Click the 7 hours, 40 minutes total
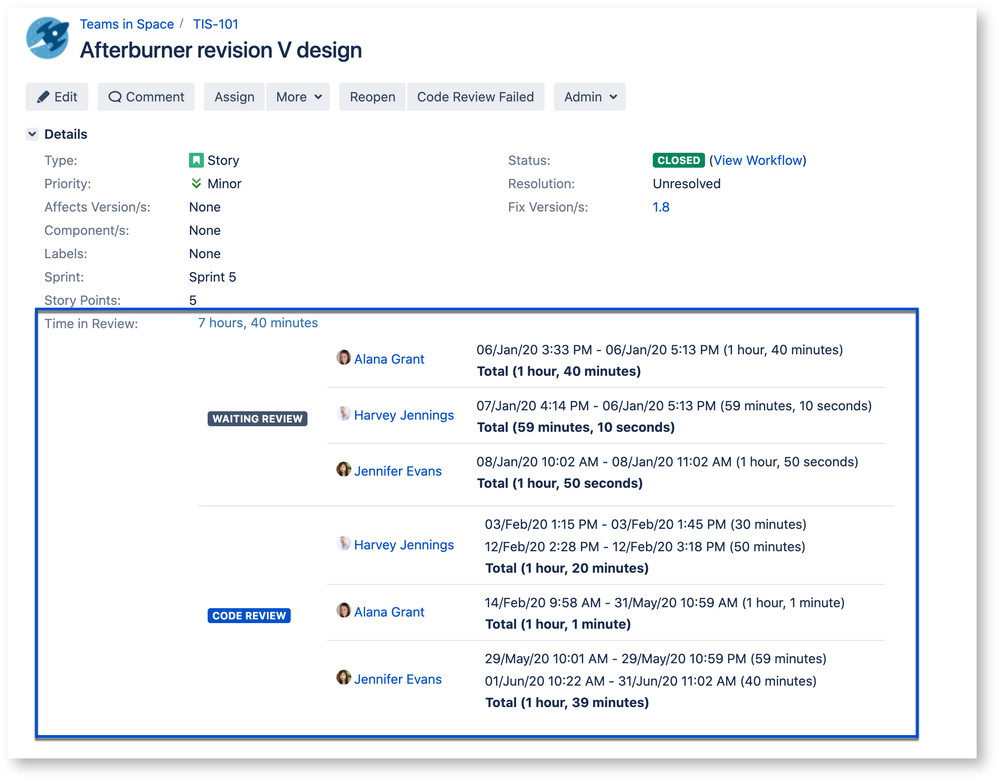The image size is (999, 781). coord(257,323)
